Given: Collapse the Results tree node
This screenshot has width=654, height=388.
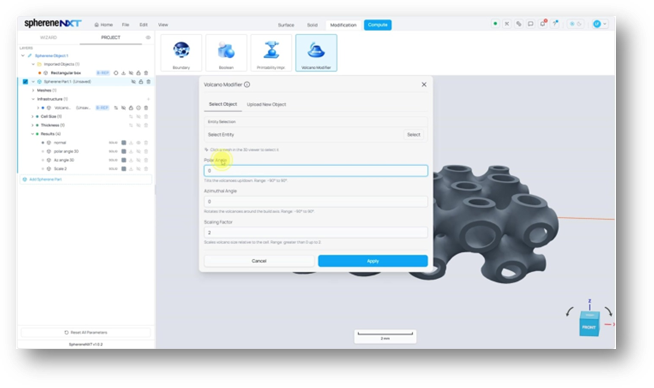Looking at the screenshot, I should [x=33, y=134].
